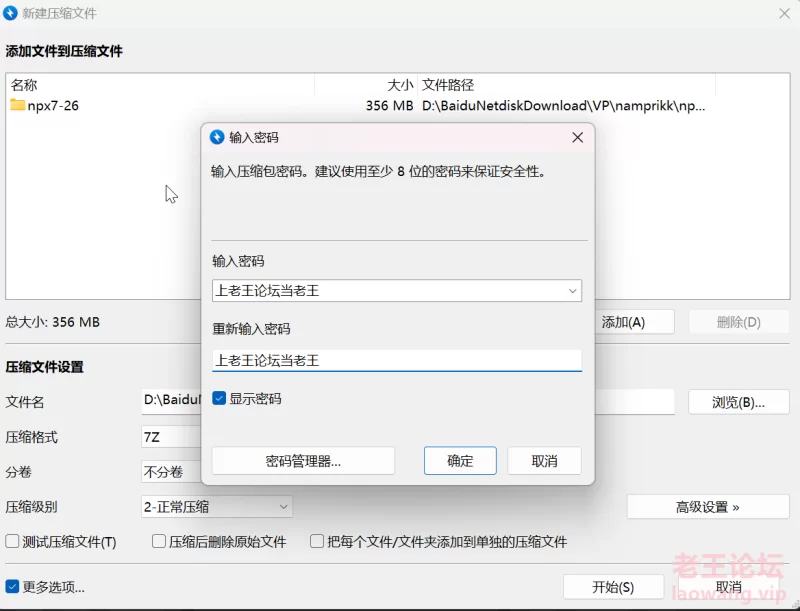Click the 添加(A) button
Image resolution: width=800 pixels, height=611 pixels.
634,322
